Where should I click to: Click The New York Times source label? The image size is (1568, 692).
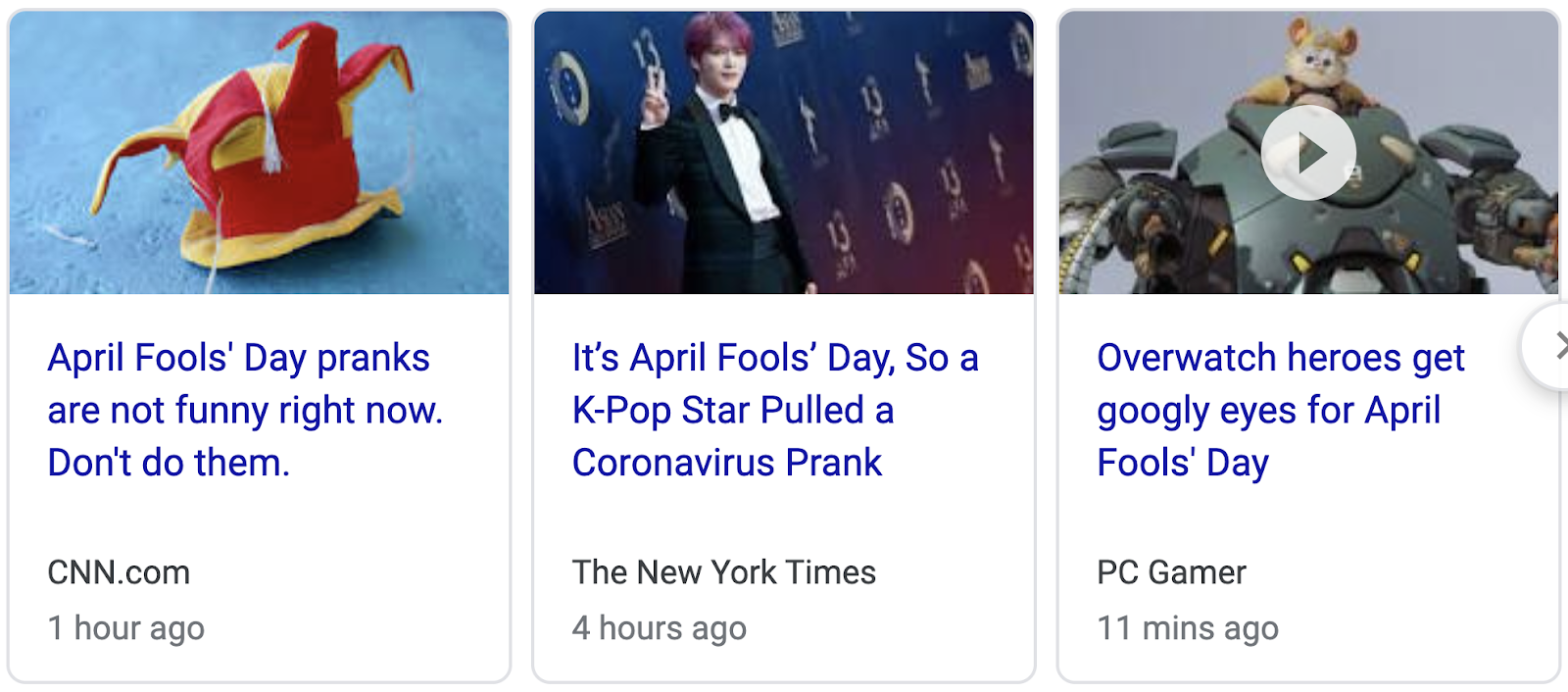[723, 572]
